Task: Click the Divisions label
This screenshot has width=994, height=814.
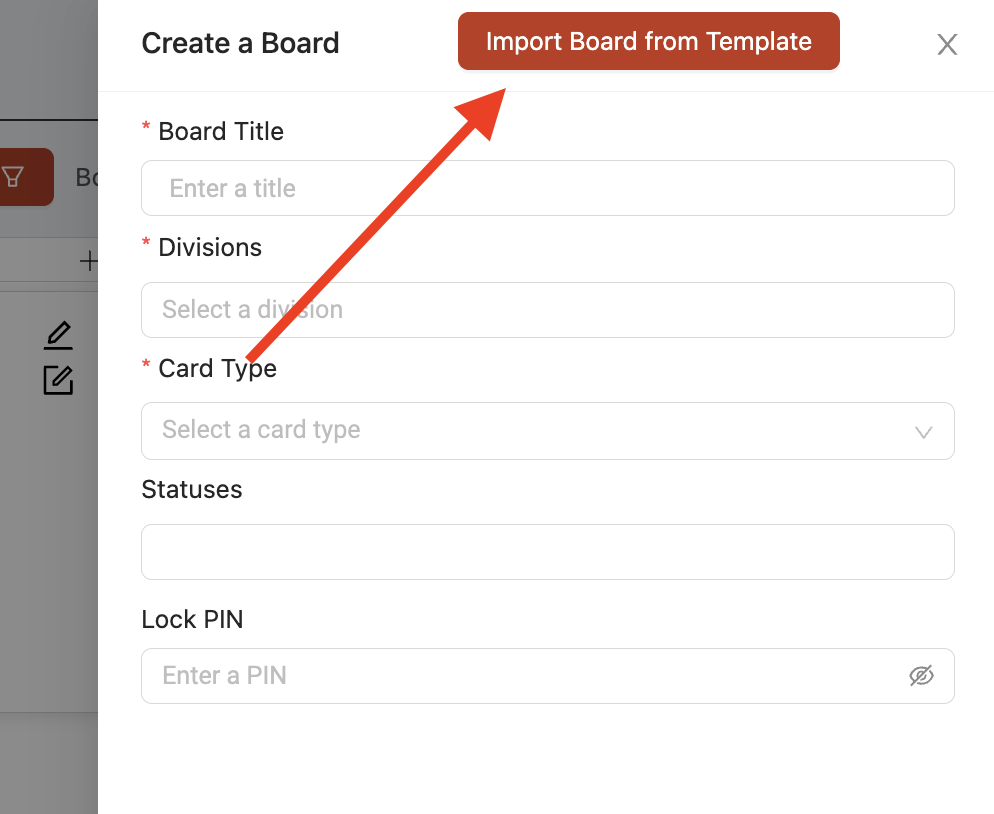Action: pos(210,247)
